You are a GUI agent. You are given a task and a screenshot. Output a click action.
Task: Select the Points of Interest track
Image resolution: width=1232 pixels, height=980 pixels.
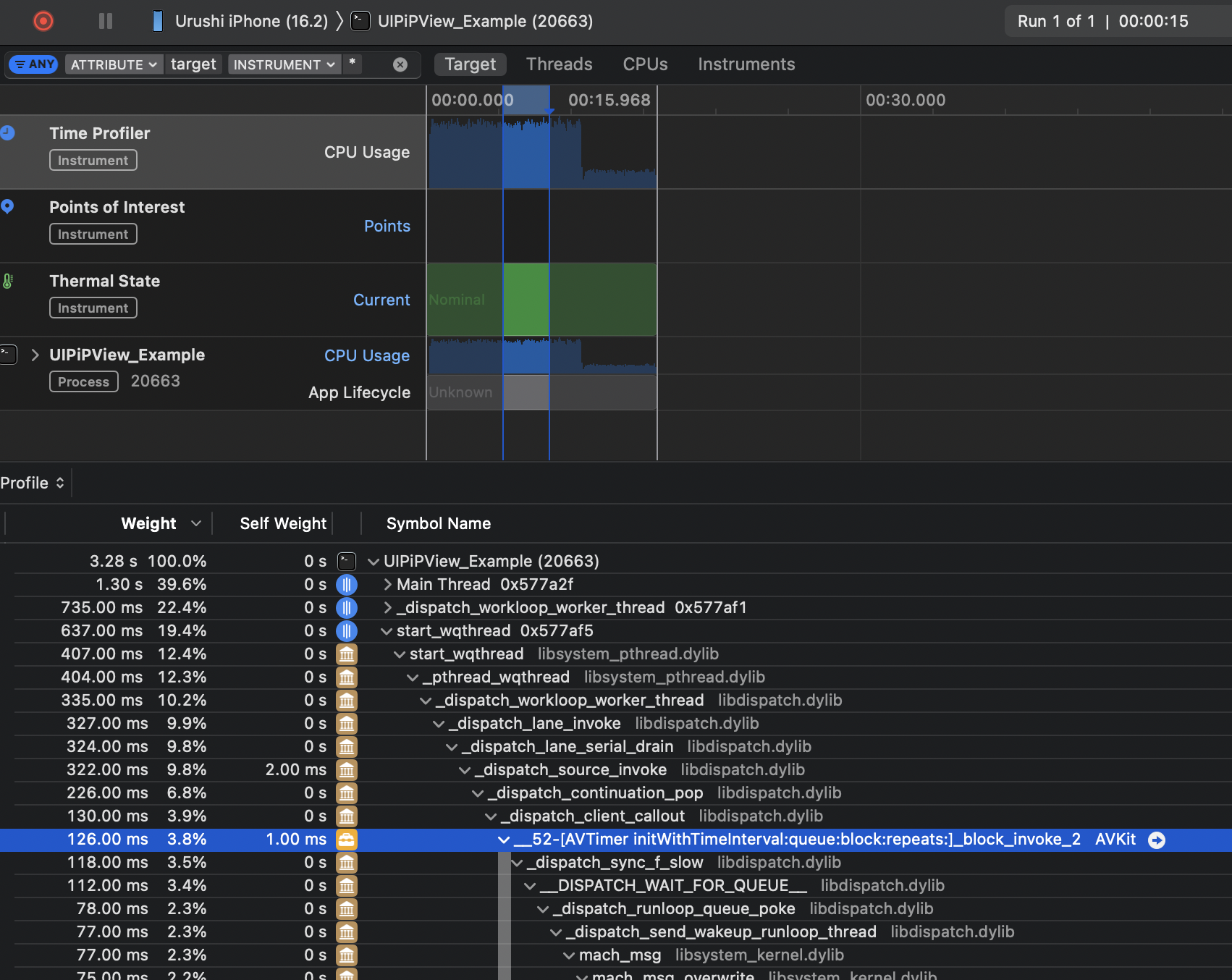click(213, 226)
